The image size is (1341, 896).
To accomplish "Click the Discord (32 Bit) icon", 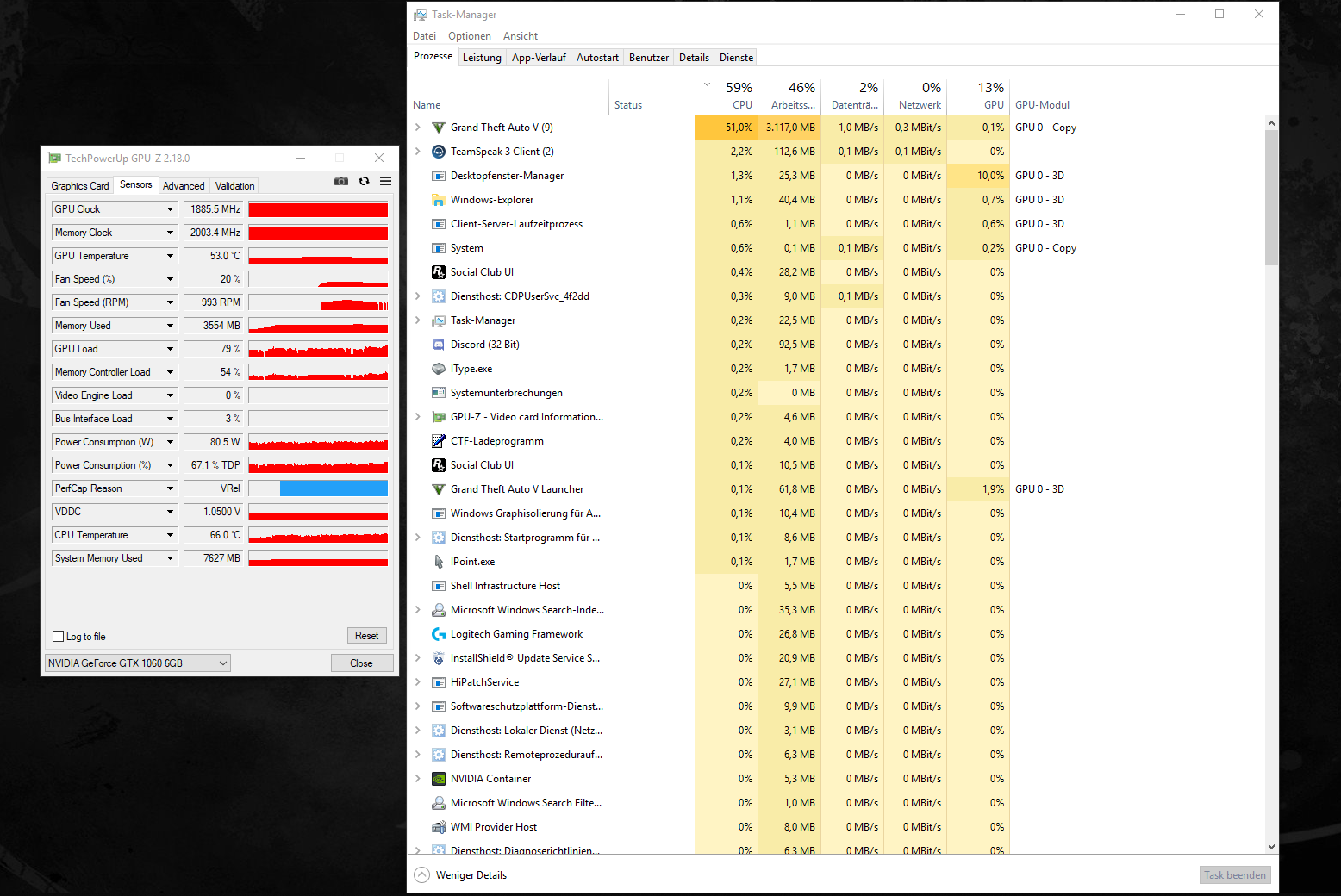I will [x=438, y=345].
